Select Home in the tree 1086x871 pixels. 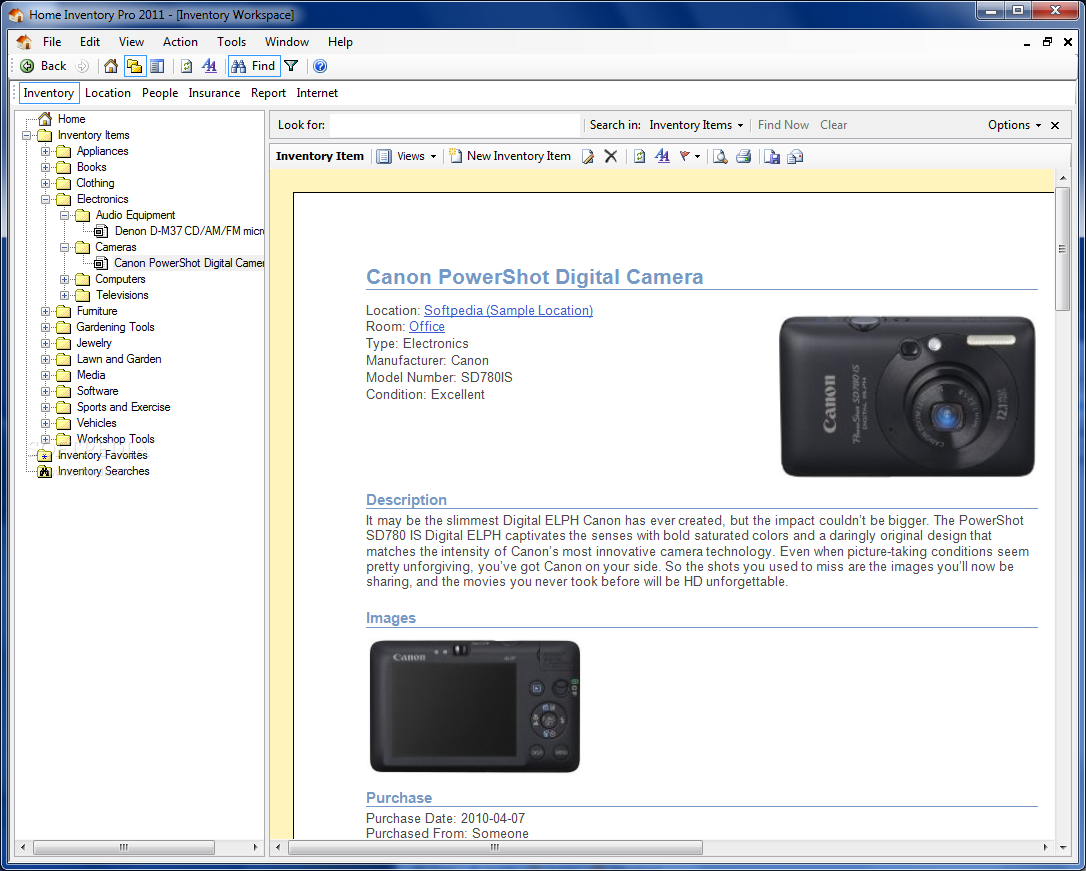71,119
